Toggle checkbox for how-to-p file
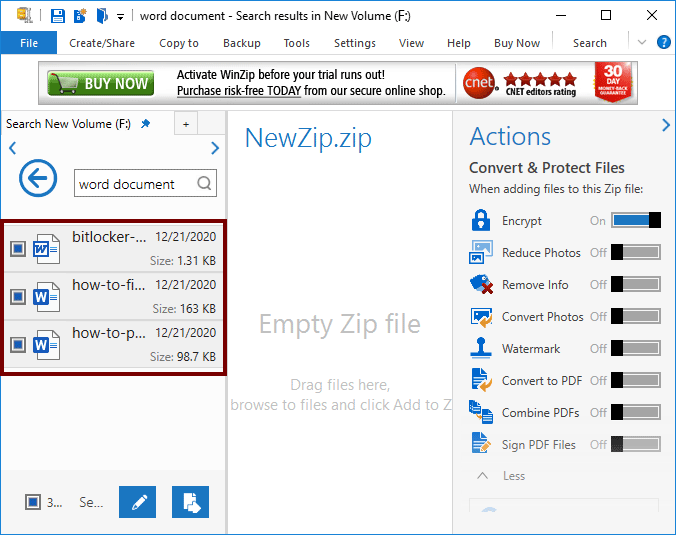Image resolution: width=676 pixels, height=535 pixels. [18, 344]
